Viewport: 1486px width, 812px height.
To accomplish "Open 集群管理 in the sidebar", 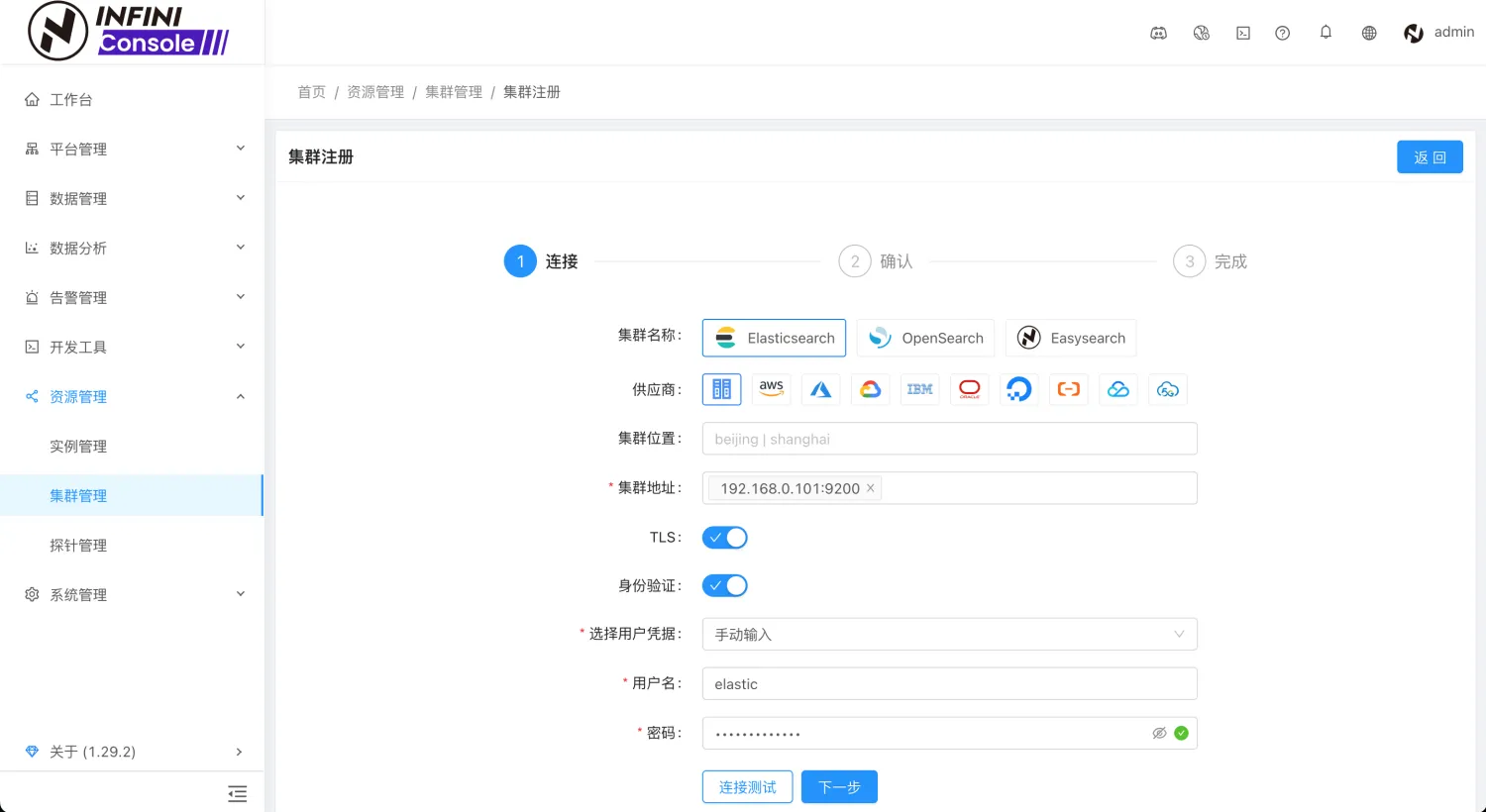I will click(132, 495).
